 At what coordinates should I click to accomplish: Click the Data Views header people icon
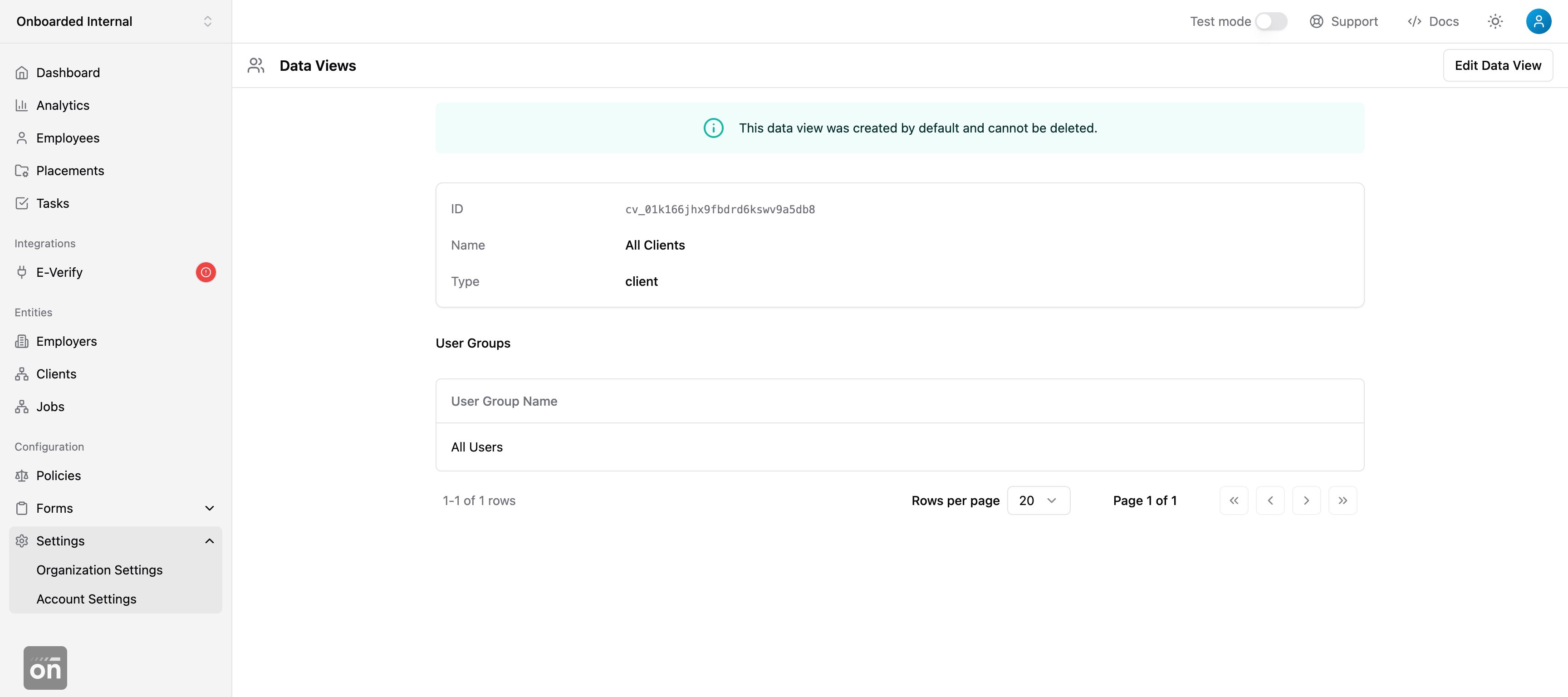click(255, 65)
